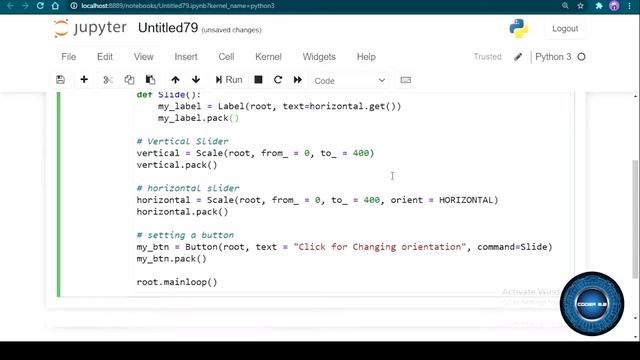Click the Logout button
The image size is (640, 360).
(x=565, y=29)
